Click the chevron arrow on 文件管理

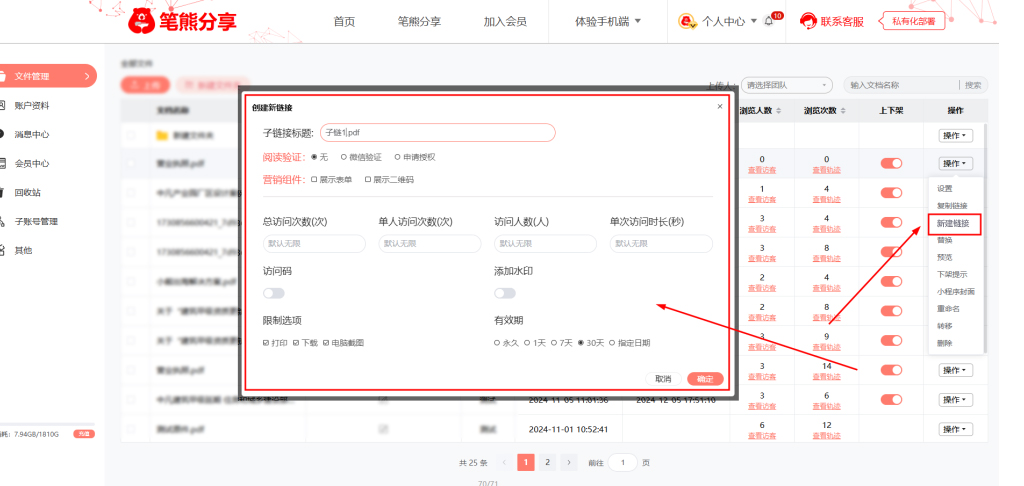[x=87, y=76]
